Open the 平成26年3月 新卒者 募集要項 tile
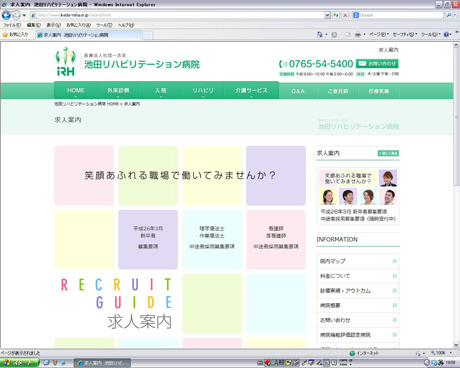This screenshot has width=460, height=368. 148,240
